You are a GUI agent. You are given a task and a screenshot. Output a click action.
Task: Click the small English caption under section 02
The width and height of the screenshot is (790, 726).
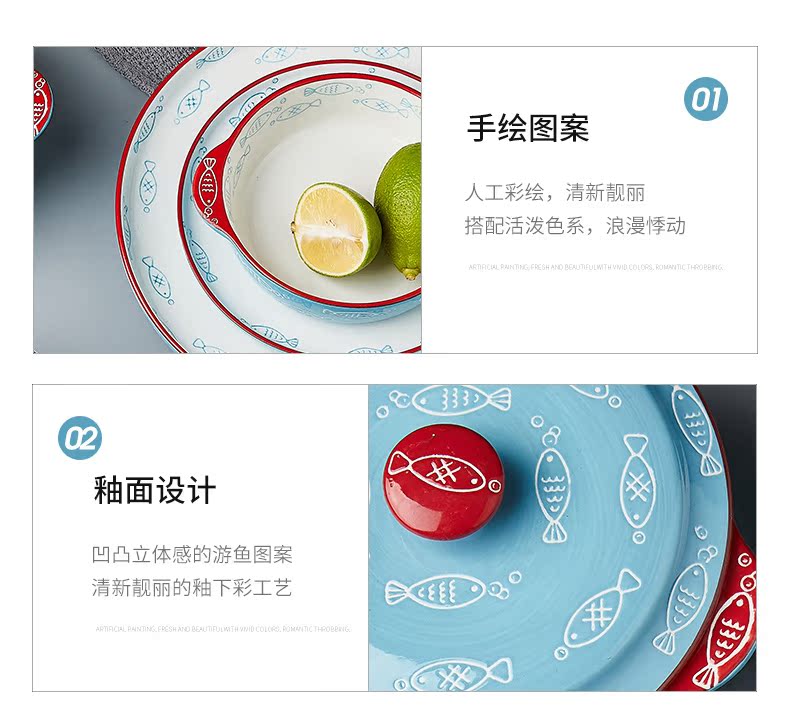(223, 629)
